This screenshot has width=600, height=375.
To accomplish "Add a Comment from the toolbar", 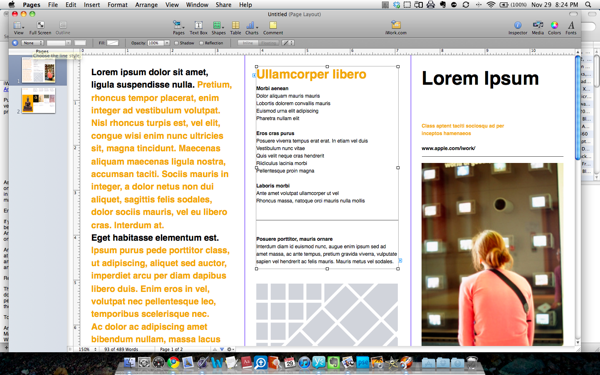I will tap(273, 28).
